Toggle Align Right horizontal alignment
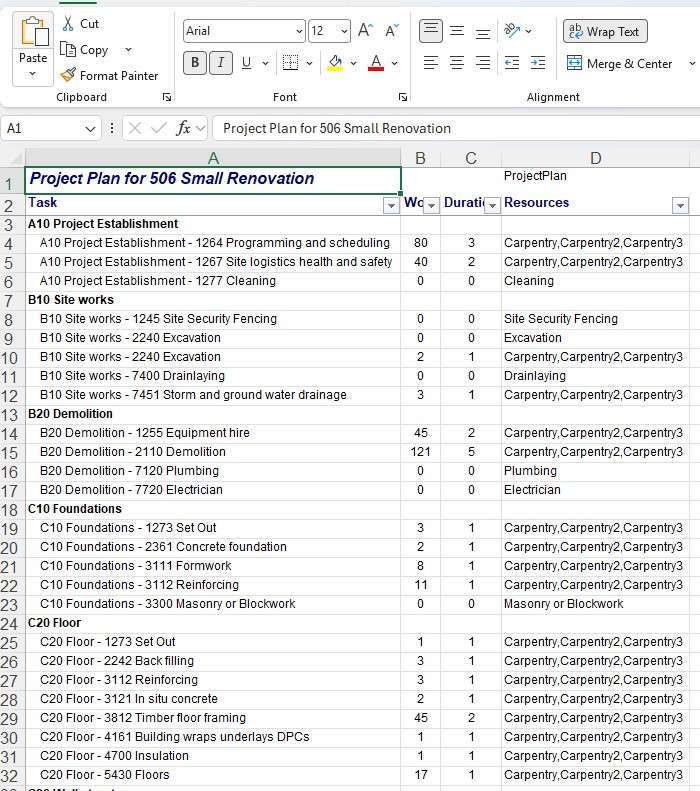 coord(483,63)
